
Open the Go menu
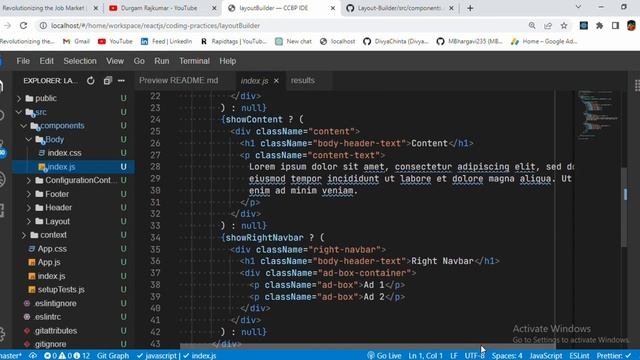point(139,61)
